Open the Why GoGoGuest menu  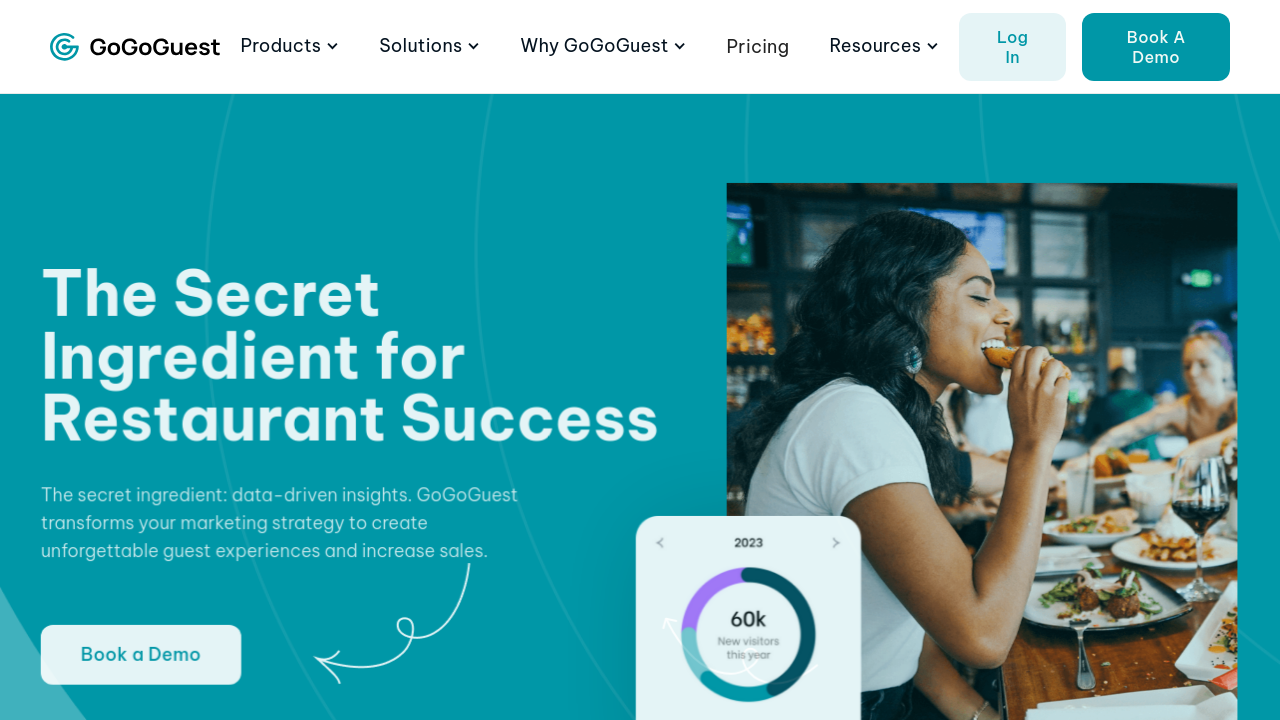coord(603,46)
